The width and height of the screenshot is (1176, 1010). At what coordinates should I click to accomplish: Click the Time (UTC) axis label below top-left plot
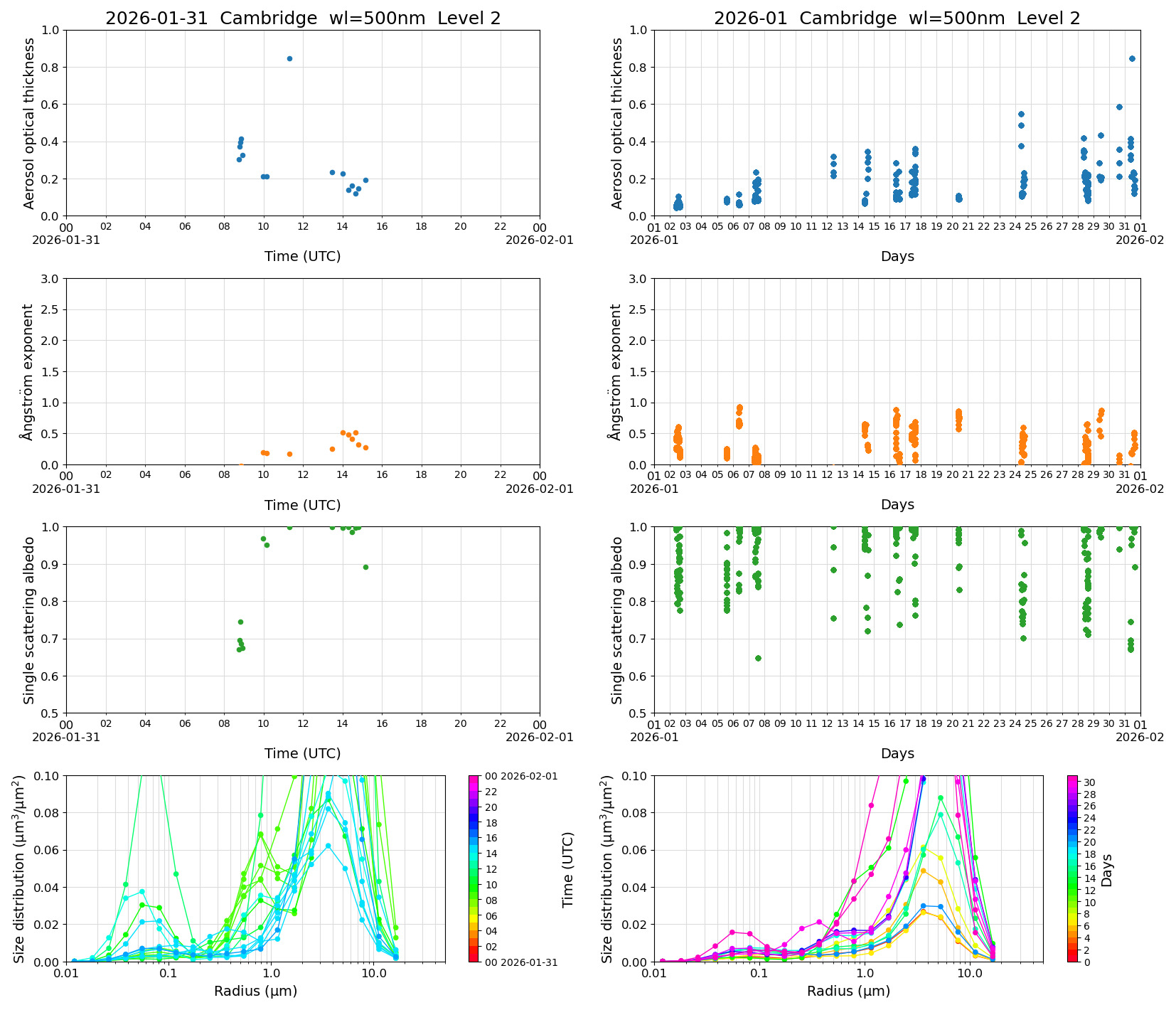(x=301, y=256)
